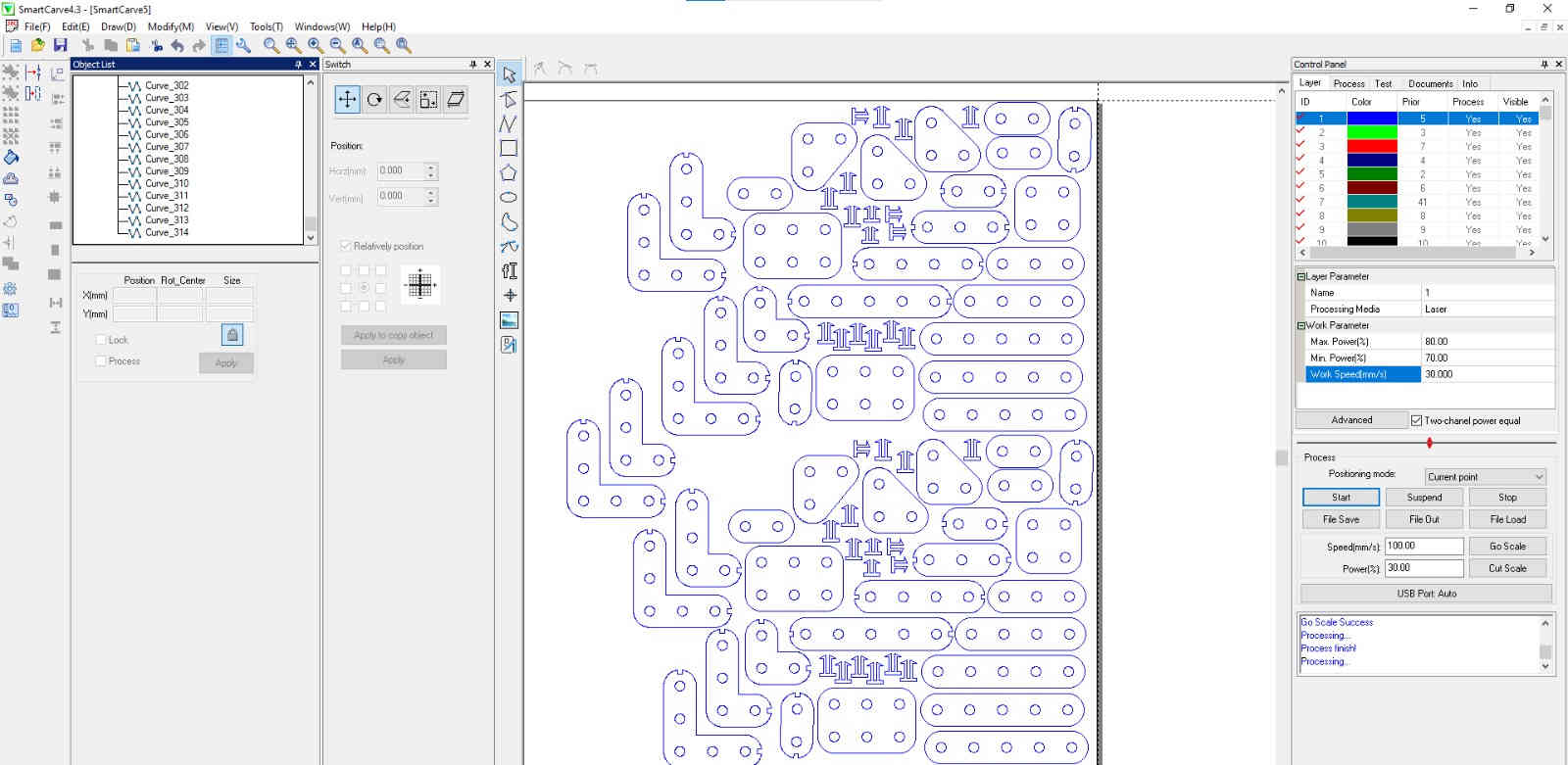Screen dimensions: 1568x765
Task: Click the blue gear icon in left sidebar
Action: (x=11, y=289)
